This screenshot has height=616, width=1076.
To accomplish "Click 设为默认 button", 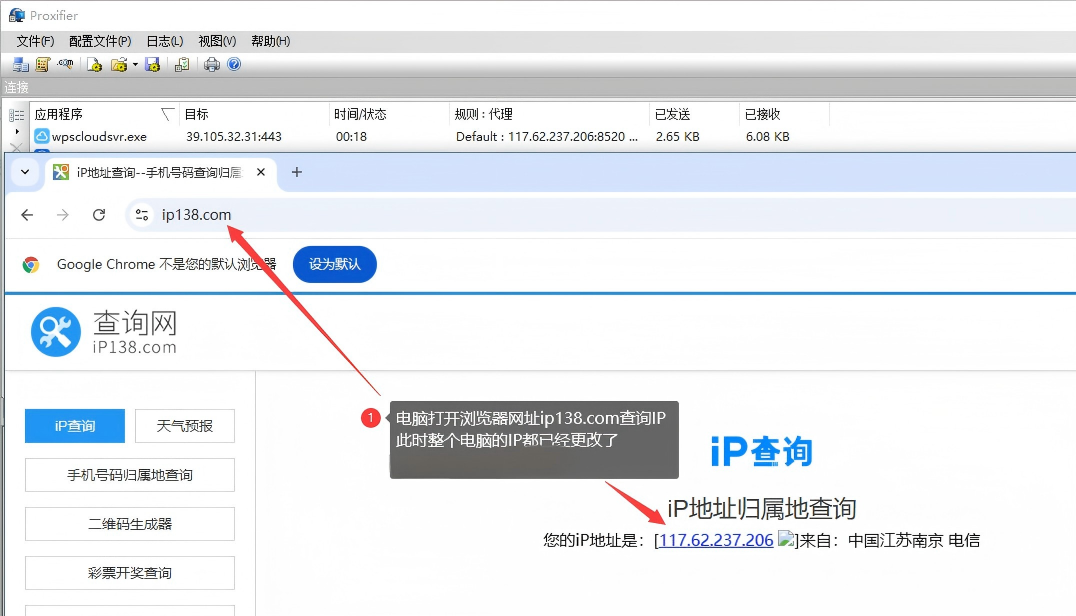I will point(335,264).
